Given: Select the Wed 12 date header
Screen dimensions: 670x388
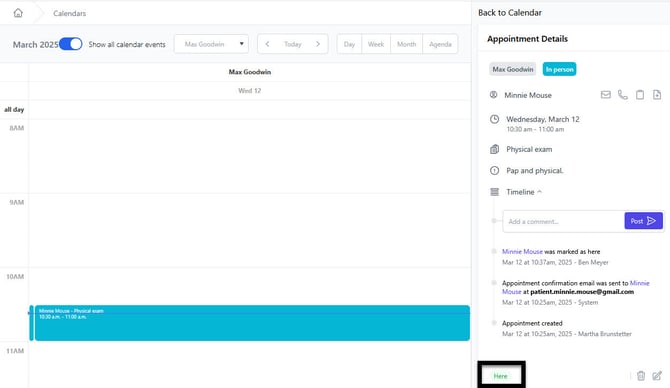Looking at the screenshot, I should 250,91.
